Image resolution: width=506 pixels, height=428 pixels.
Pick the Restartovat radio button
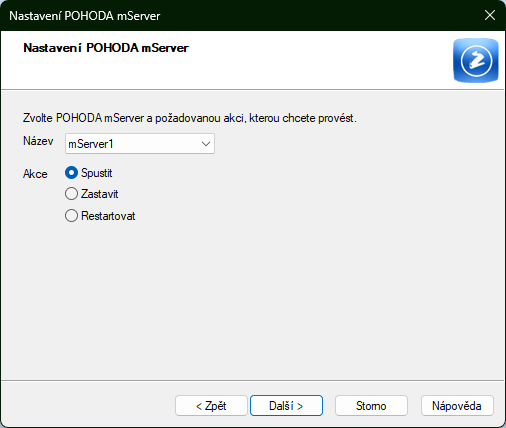tap(71, 216)
